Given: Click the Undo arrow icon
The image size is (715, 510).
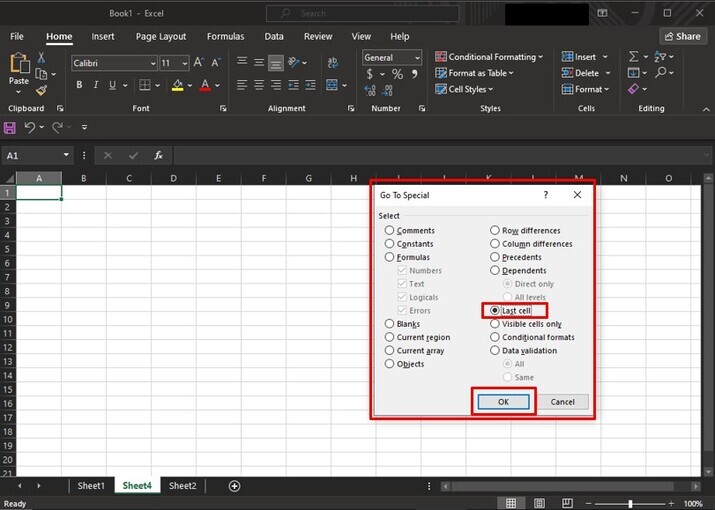Looking at the screenshot, I should (x=30, y=128).
